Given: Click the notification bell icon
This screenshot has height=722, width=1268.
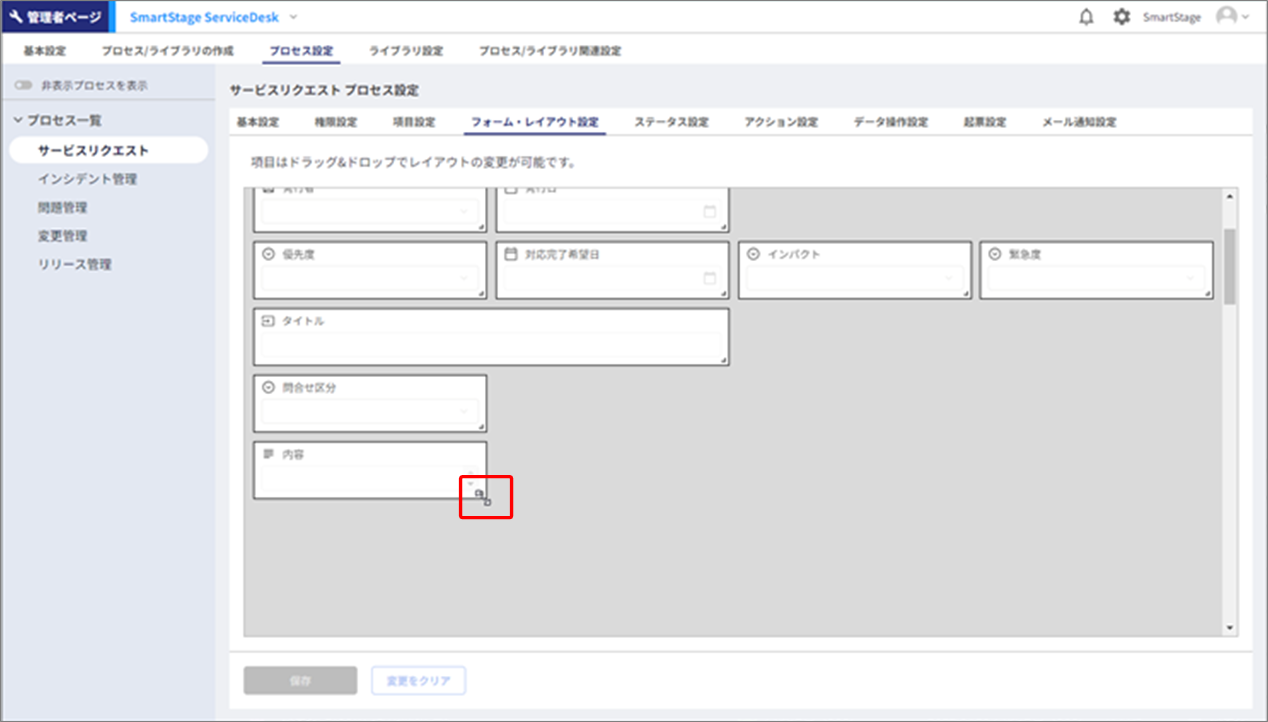Looking at the screenshot, I should (x=1086, y=17).
